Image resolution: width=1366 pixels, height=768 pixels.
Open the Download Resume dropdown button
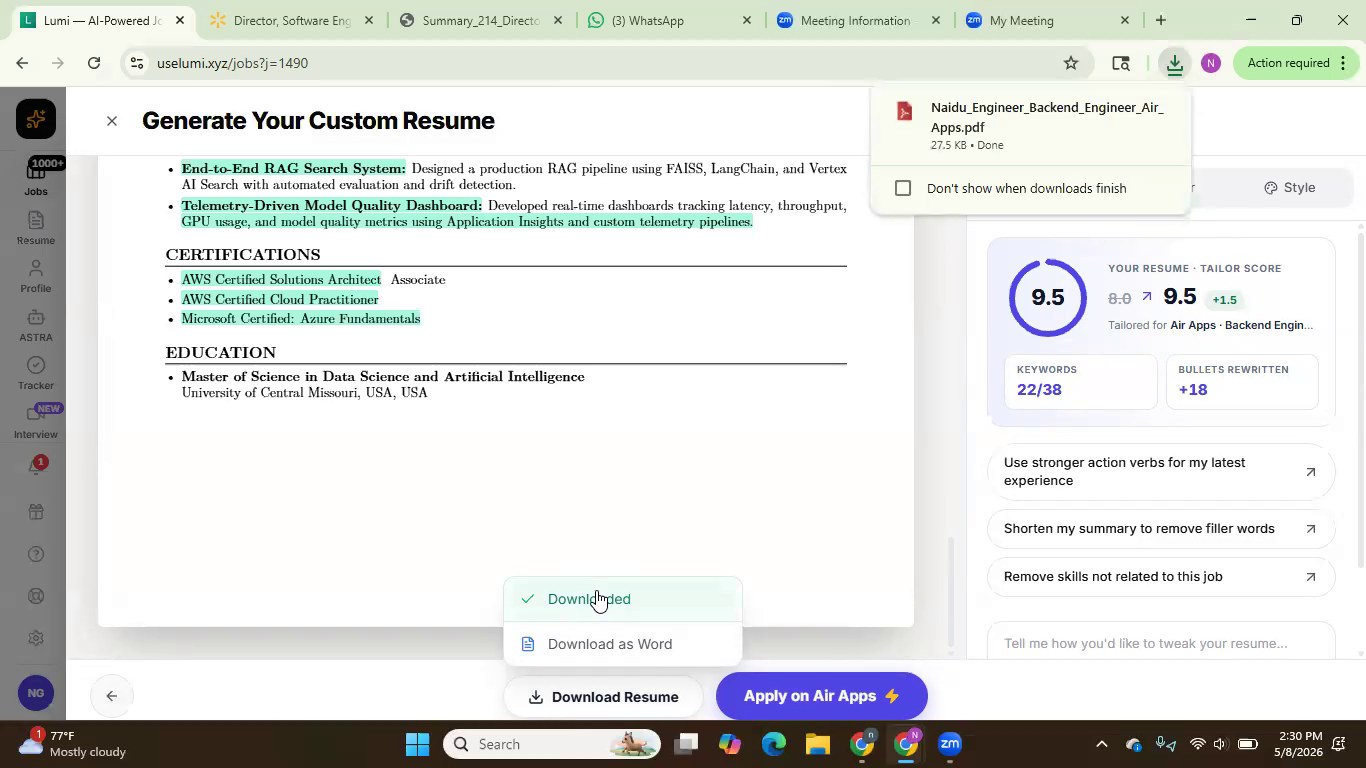point(604,697)
